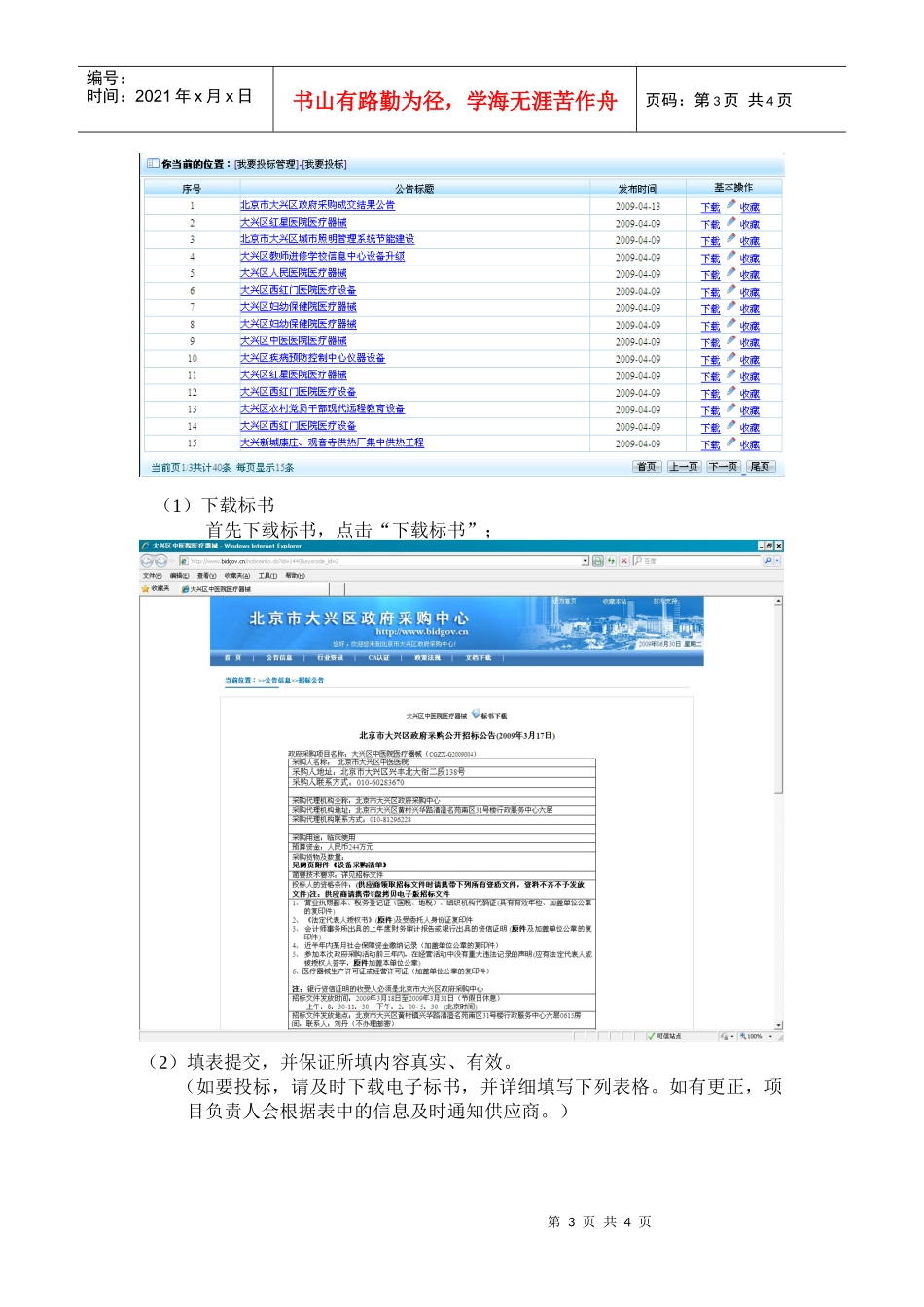Open link 大兴区人民医院医疗器械

293,273
